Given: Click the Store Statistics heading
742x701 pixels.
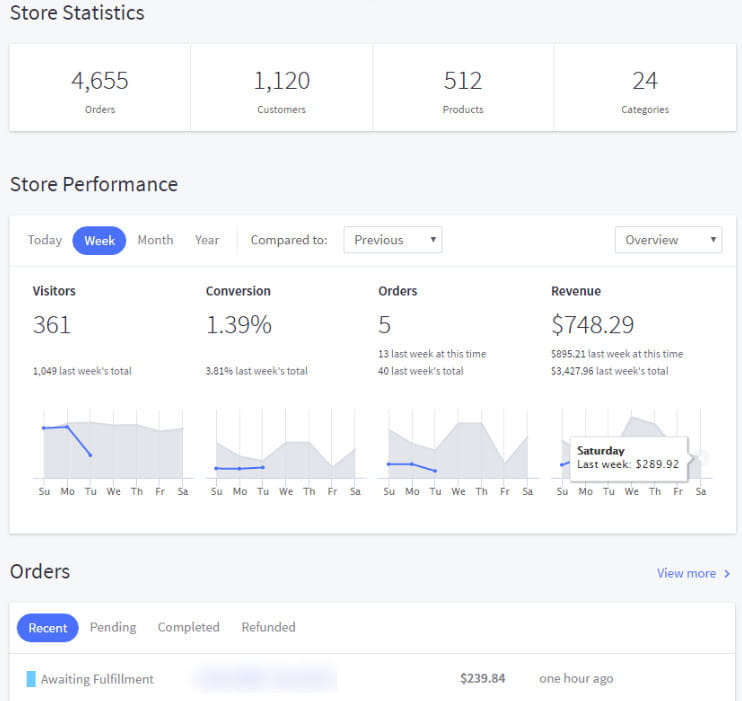Looking at the screenshot, I should pyautogui.click(x=77, y=13).
